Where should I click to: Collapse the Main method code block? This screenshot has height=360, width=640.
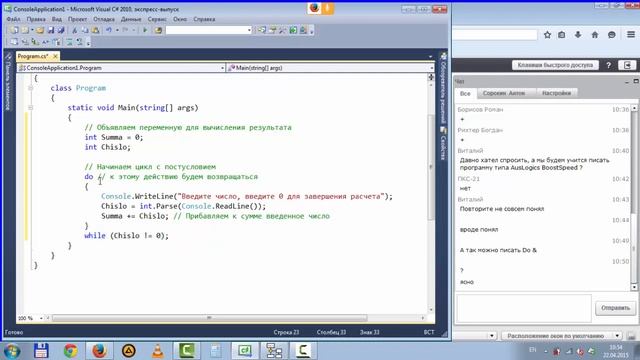pos(31,108)
